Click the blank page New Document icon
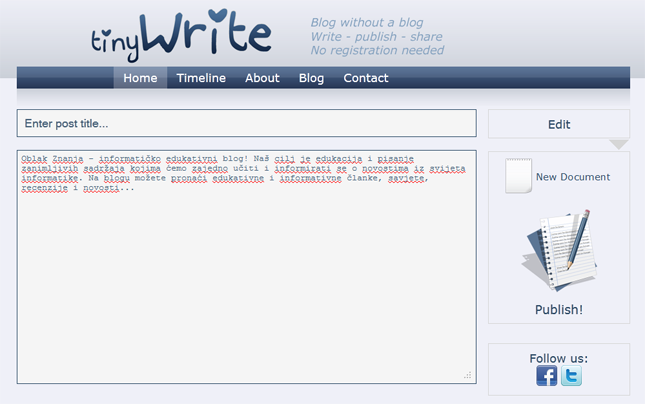 (518, 176)
